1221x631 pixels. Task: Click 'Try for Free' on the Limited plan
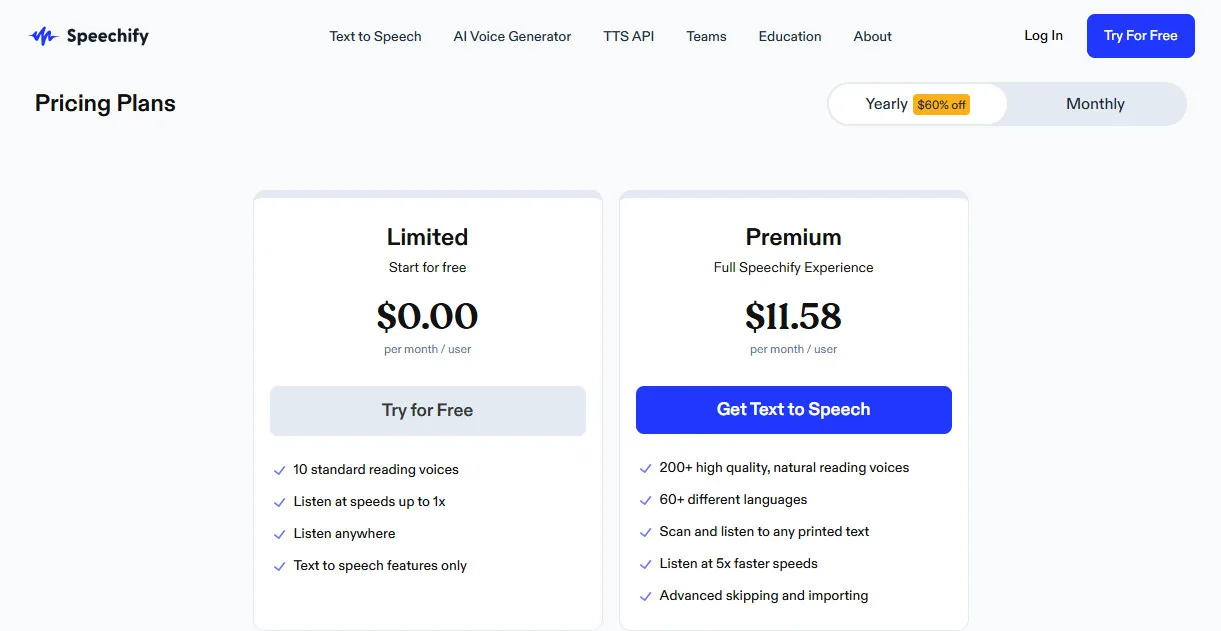click(x=427, y=410)
